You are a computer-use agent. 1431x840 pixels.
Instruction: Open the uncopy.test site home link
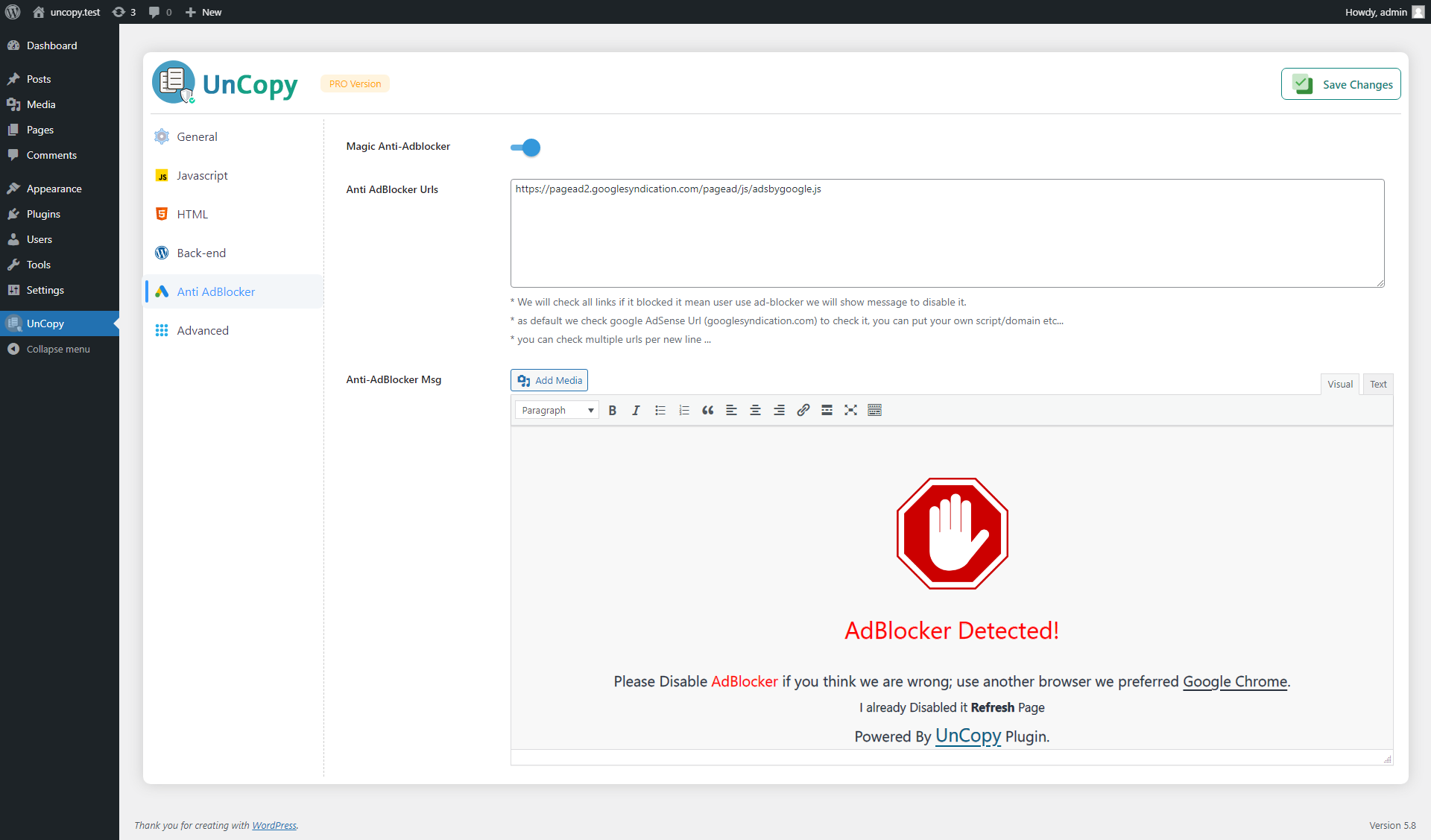pos(66,12)
